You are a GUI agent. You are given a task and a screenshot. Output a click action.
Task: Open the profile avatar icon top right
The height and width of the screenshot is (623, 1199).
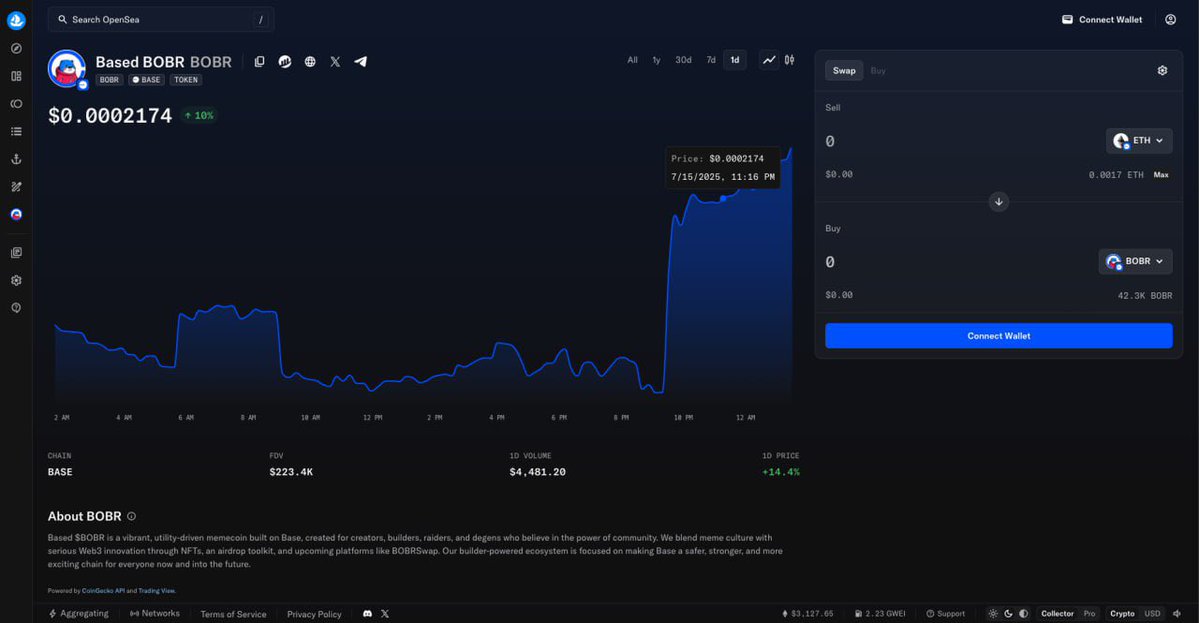tap(1171, 20)
